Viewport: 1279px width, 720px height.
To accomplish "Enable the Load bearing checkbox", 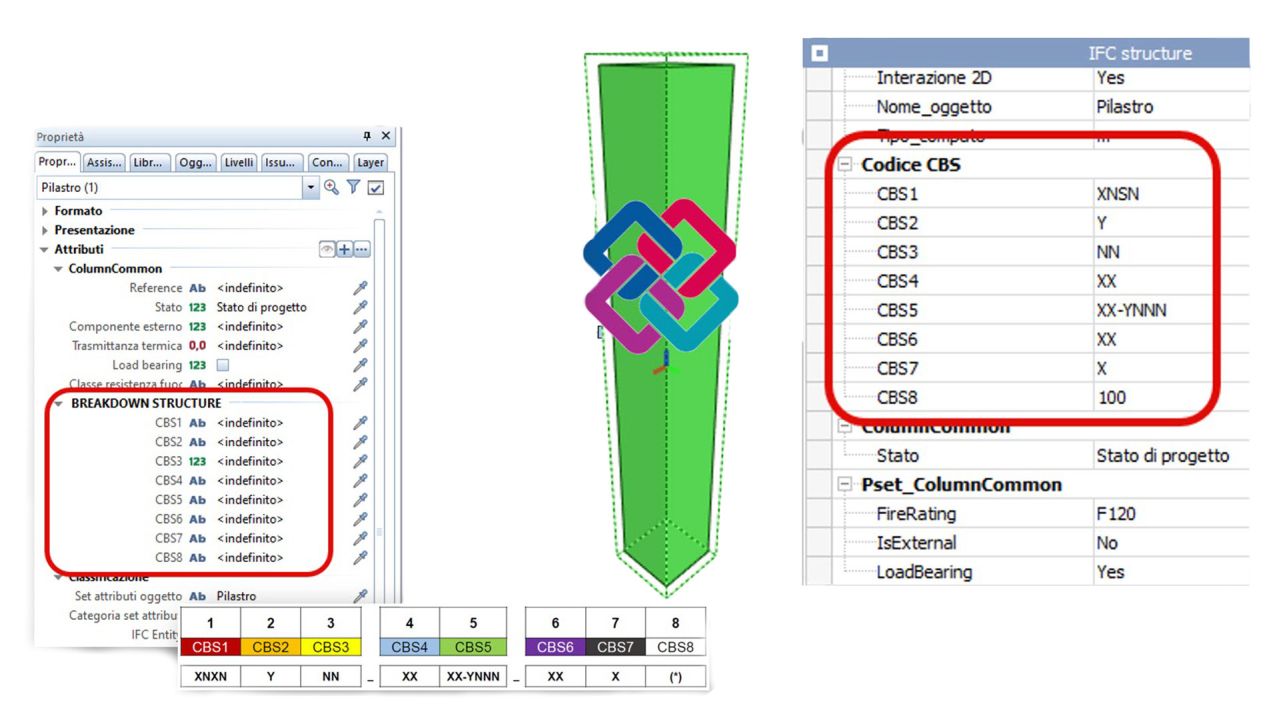I will [223, 365].
